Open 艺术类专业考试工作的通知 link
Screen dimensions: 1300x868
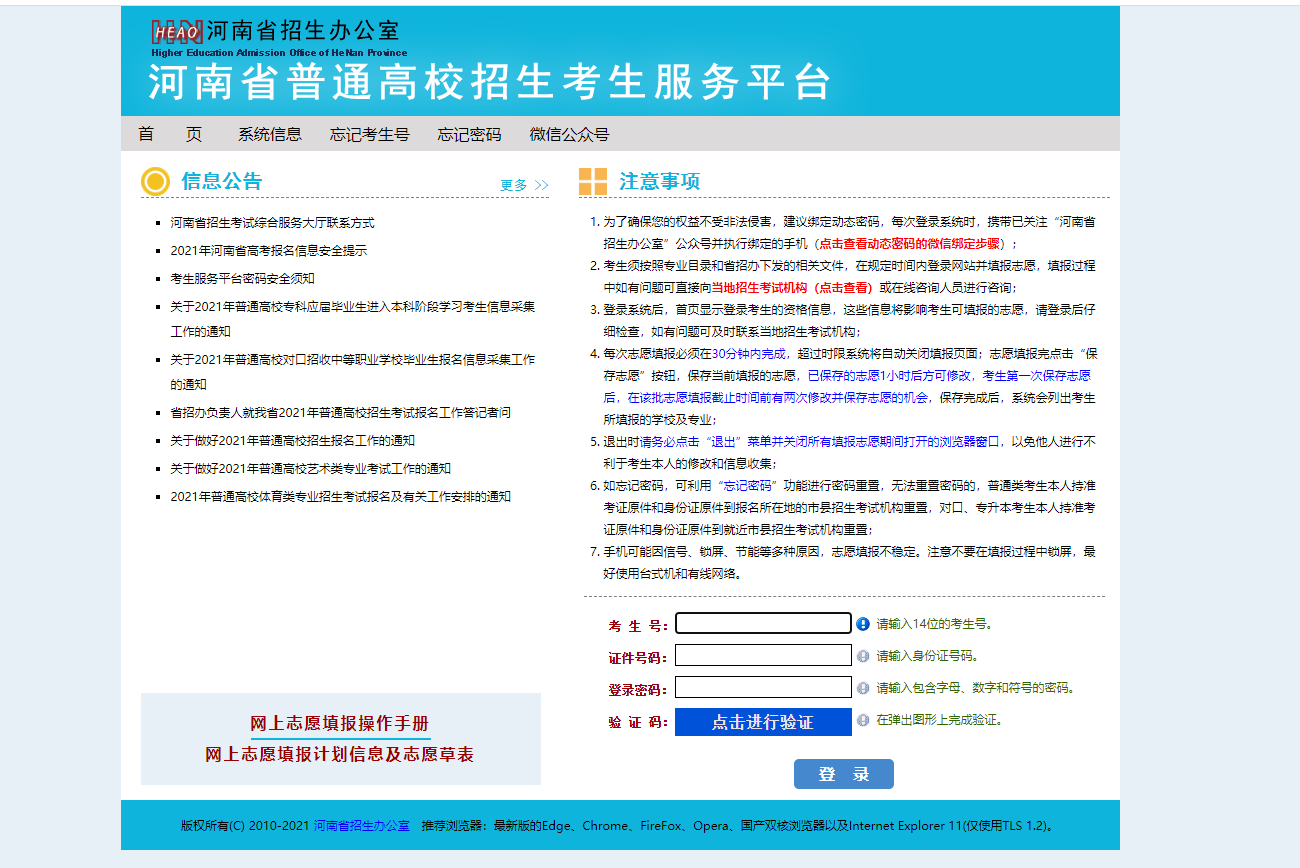click(x=310, y=469)
